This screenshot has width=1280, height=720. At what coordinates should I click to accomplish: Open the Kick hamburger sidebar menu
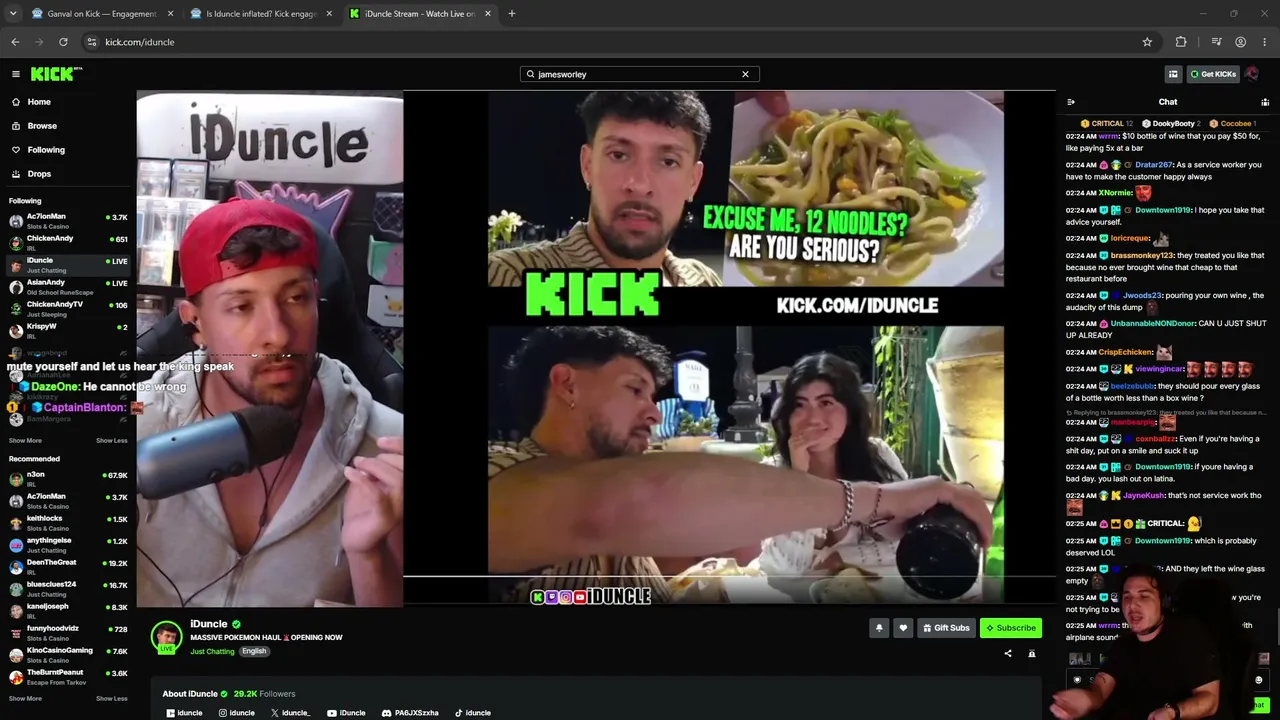coord(16,74)
